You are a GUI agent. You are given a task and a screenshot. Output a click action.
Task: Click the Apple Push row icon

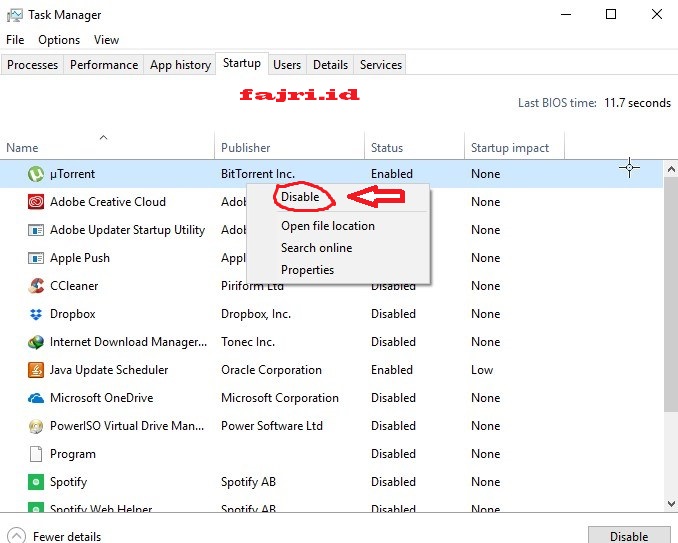click(36, 258)
